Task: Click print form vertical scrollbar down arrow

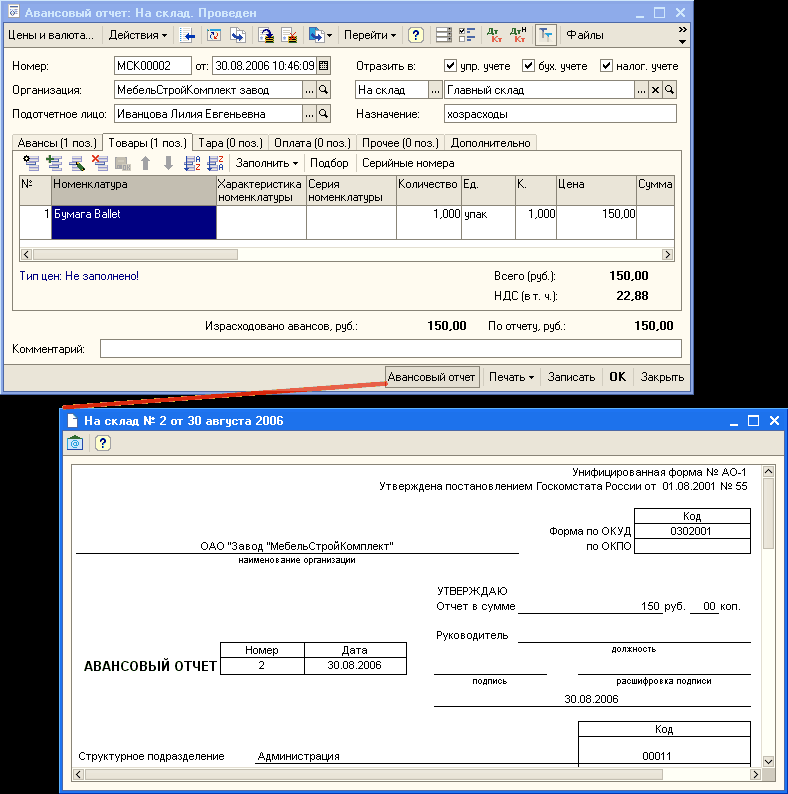Action: pyautogui.click(x=768, y=761)
